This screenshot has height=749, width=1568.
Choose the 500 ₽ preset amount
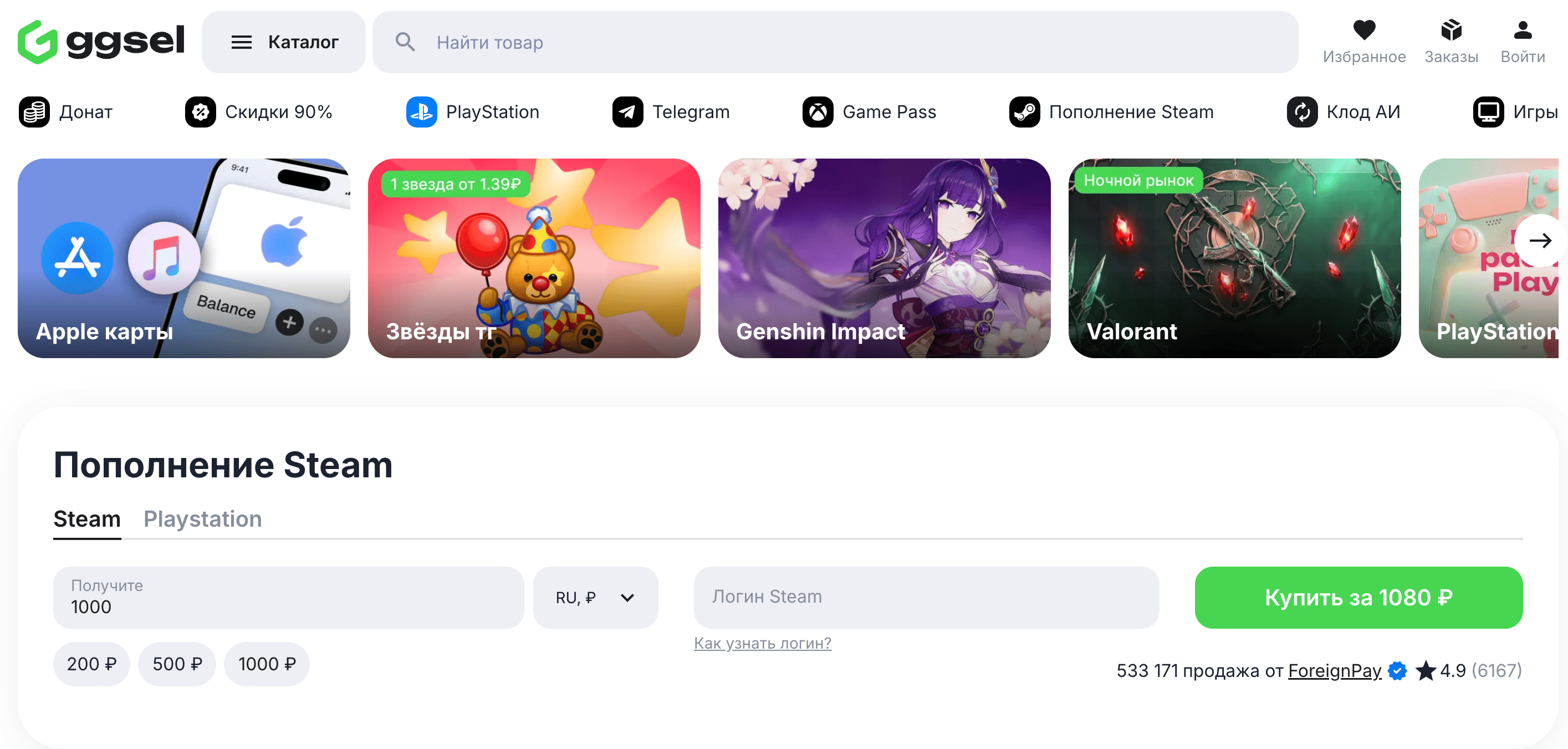tap(177, 664)
